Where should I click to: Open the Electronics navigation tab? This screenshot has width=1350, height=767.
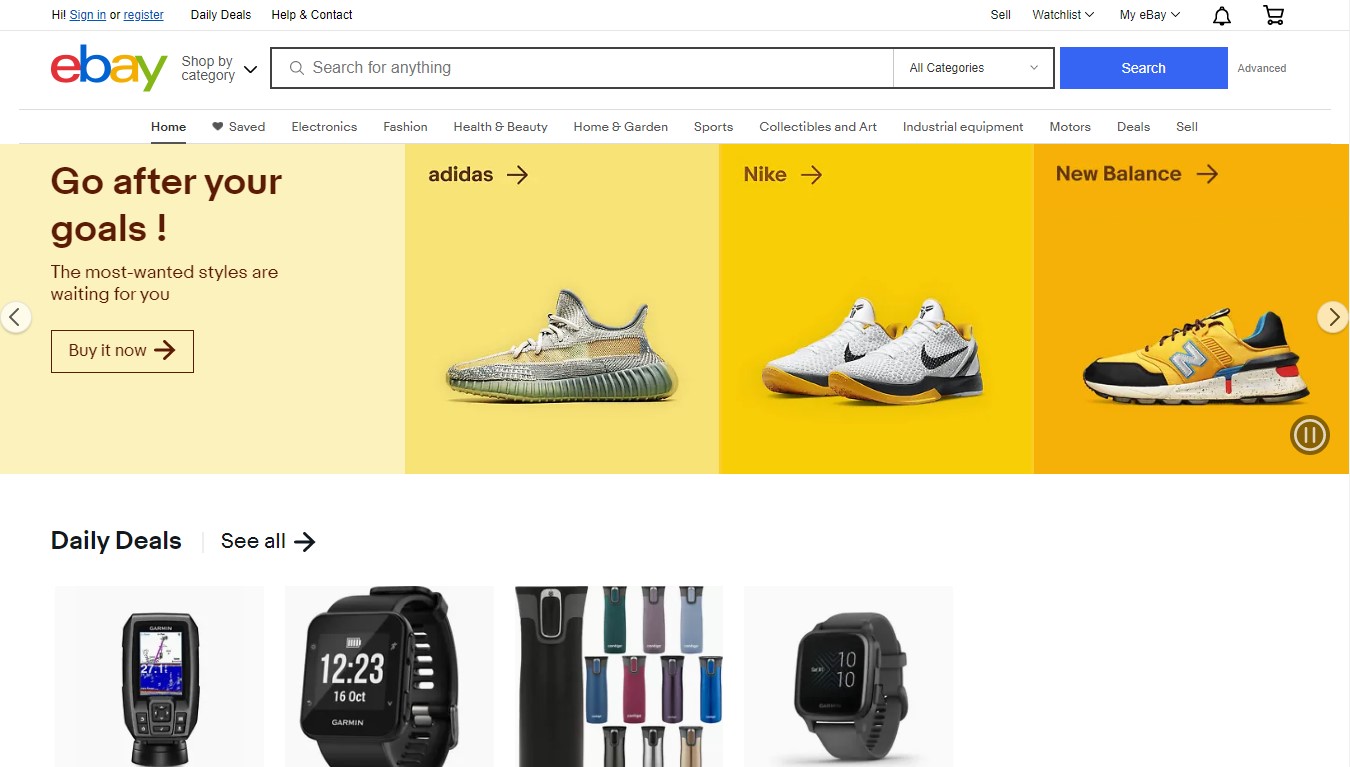click(x=324, y=127)
